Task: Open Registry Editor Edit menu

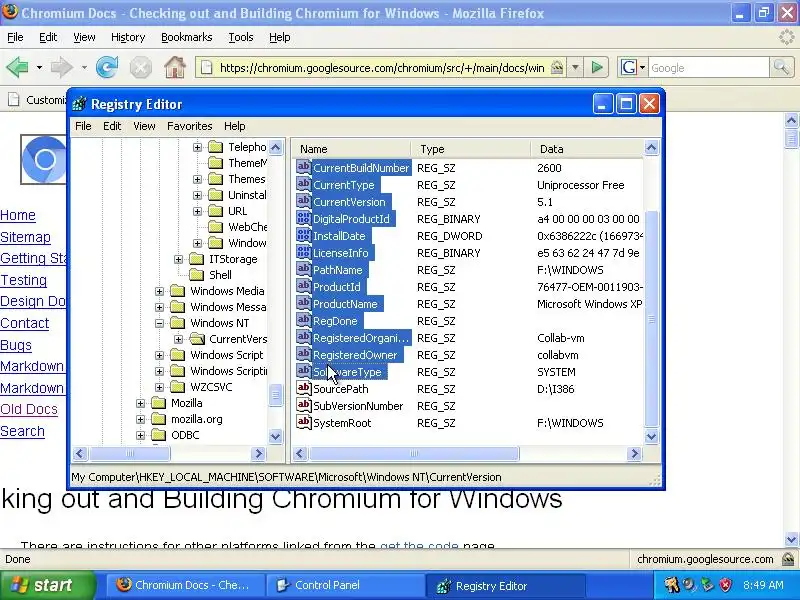Action: tap(112, 126)
